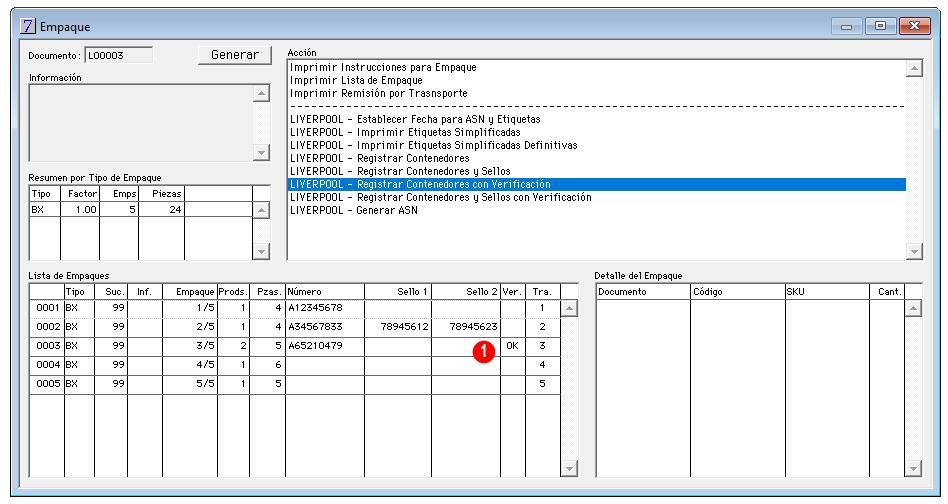Click Acción list scroll up arrow
Image resolution: width=948 pixels, height=504 pixels.
tap(914, 68)
